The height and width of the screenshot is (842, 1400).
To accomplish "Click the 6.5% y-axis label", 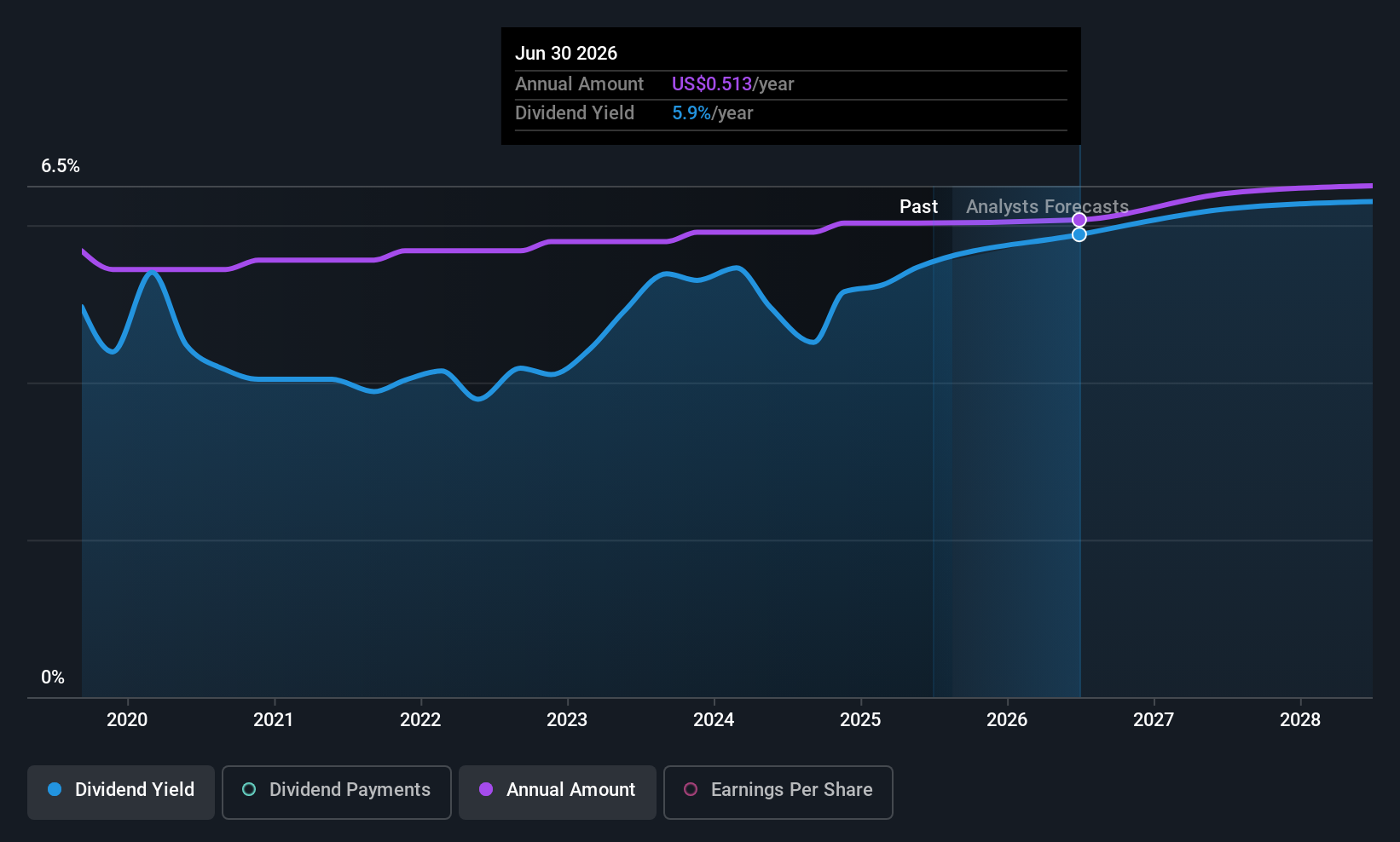I will click(61, 166).
